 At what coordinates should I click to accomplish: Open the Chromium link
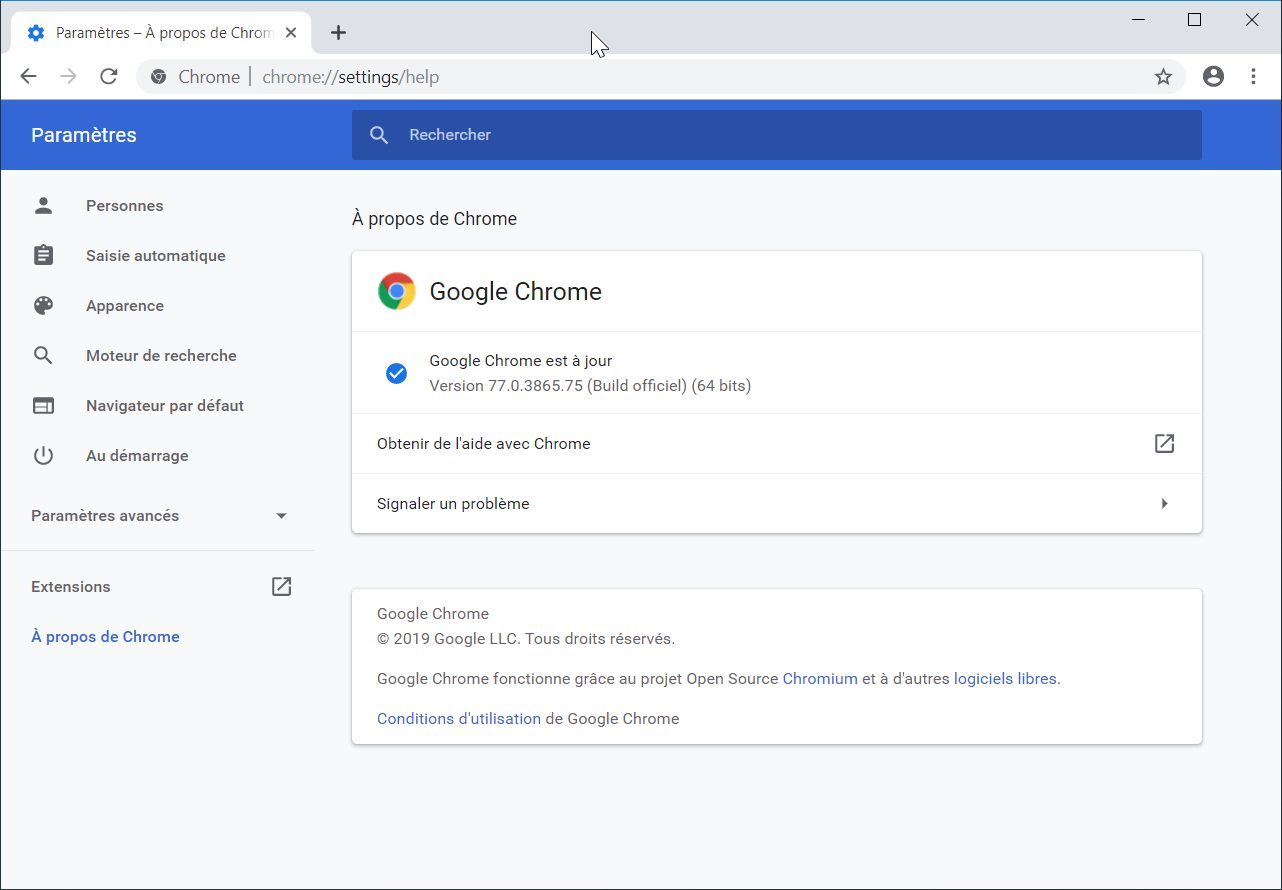(820, 678)
